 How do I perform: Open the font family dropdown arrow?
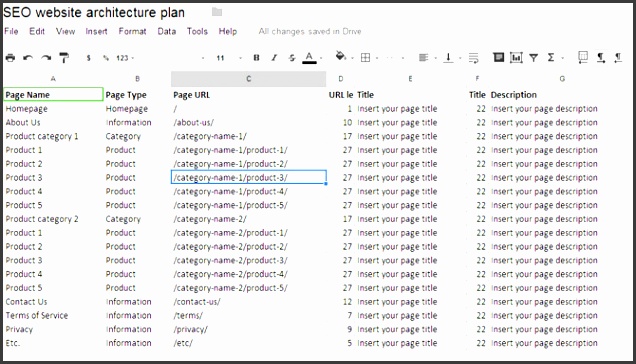pyautogui.click(x=203, y=58)
